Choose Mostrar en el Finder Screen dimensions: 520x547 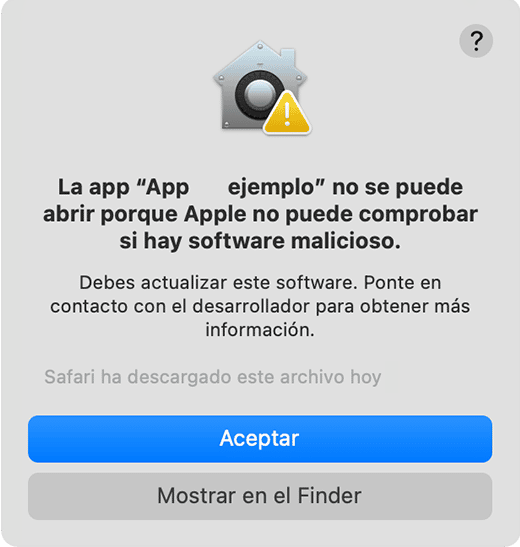[260, 496]
